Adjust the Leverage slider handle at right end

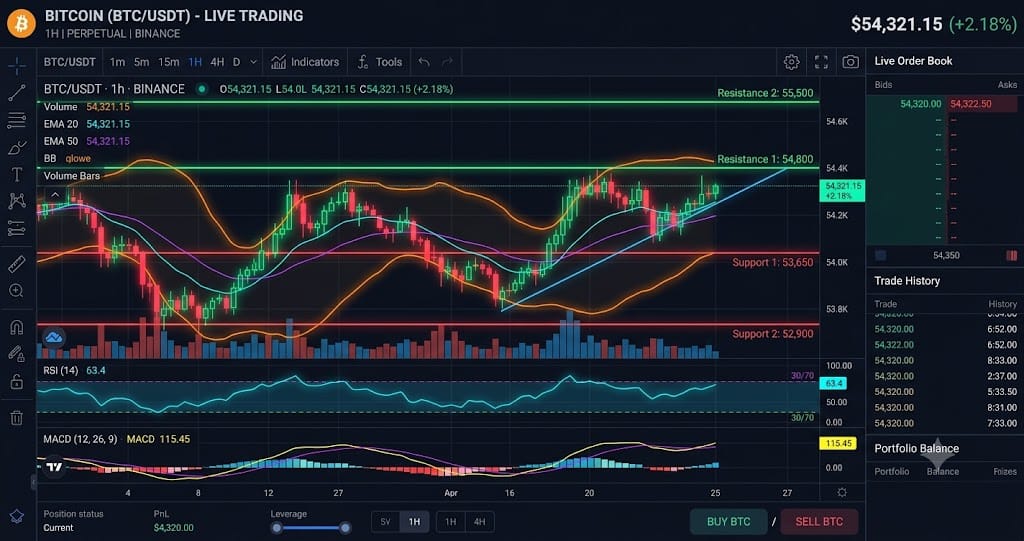click(345, 527)
